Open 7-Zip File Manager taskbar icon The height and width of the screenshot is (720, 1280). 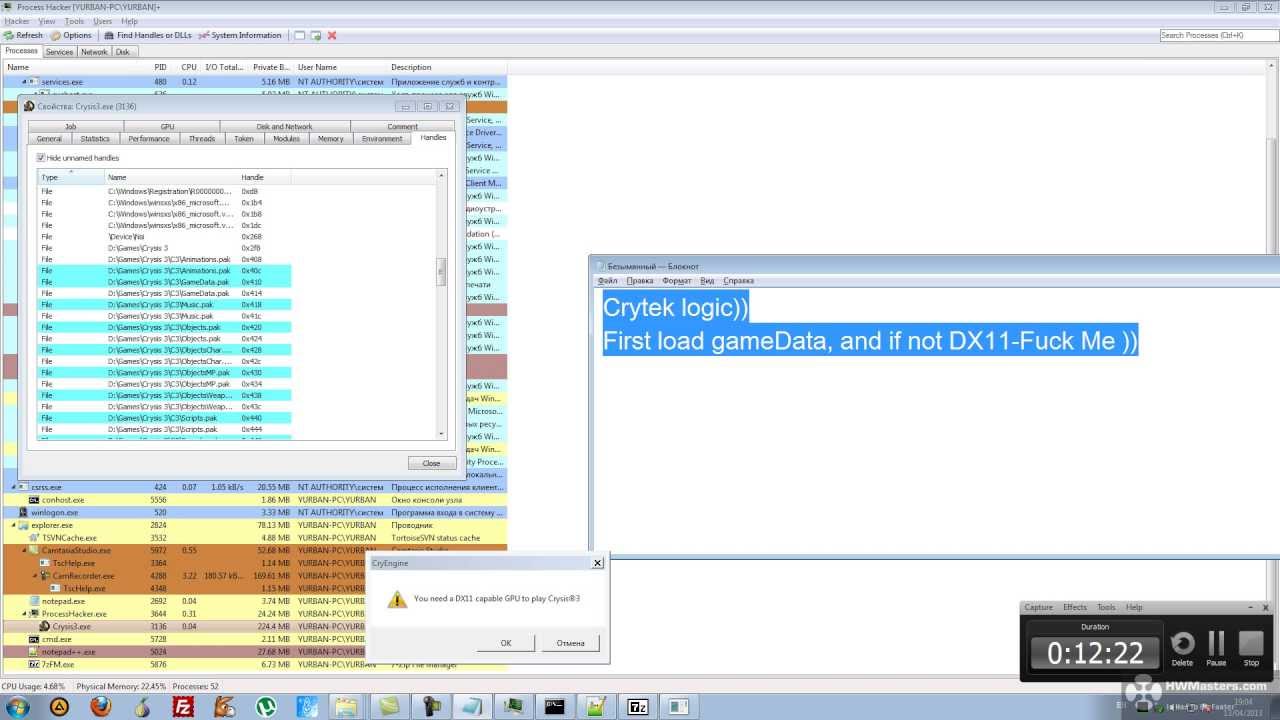click(637, 706)
